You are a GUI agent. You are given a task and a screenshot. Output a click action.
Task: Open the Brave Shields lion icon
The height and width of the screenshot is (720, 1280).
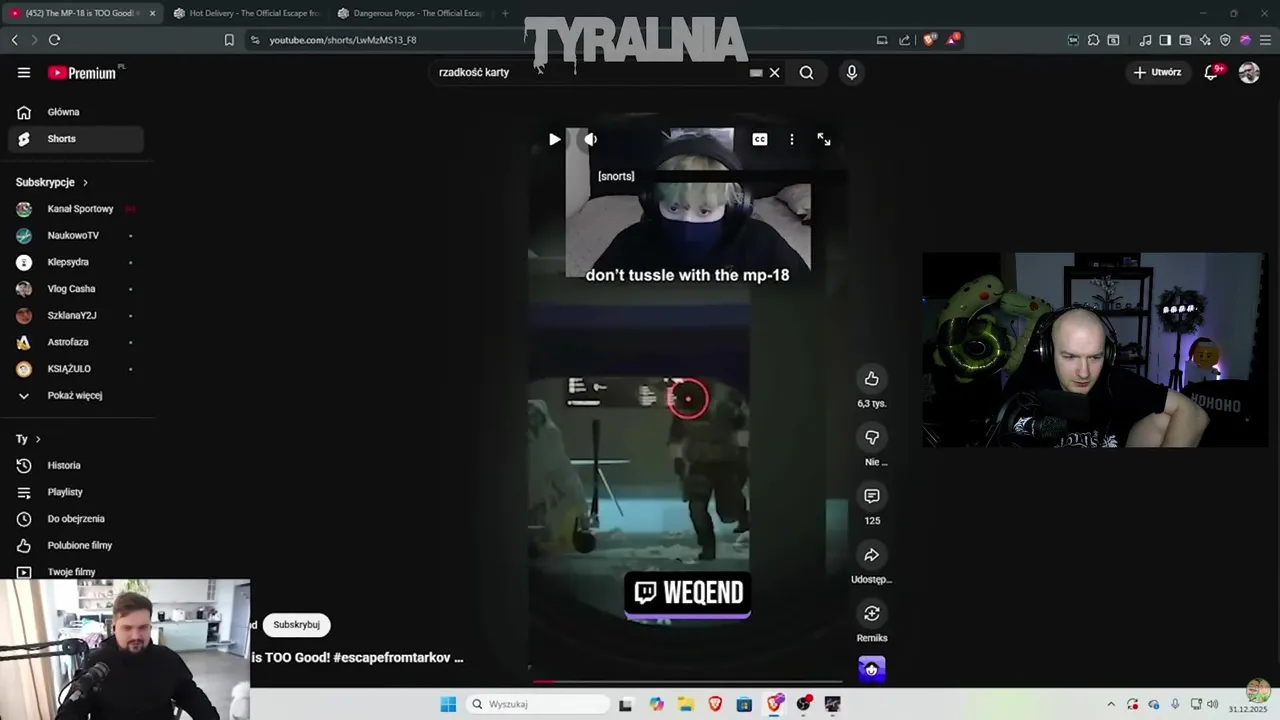pyautogui.click(x=929, y=40)
